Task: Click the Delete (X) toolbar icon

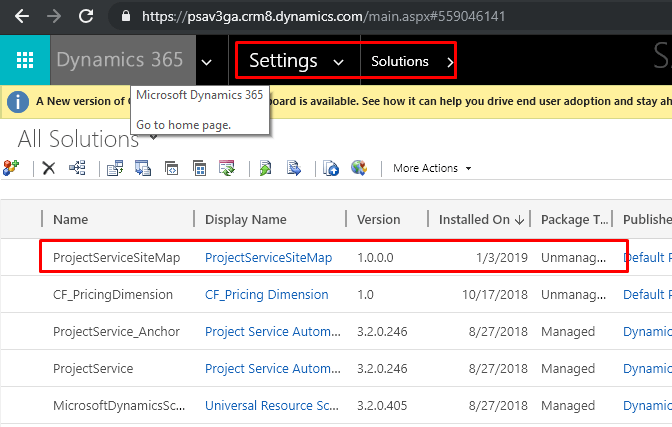Action: 49,168
